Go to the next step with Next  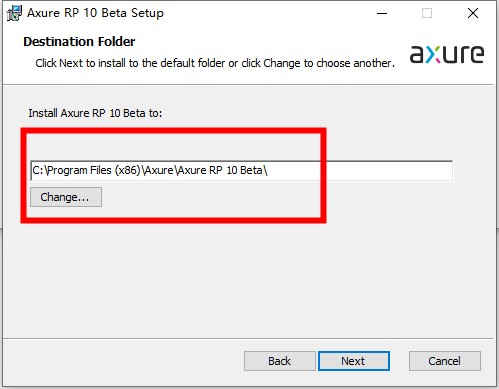coord(354,361)
